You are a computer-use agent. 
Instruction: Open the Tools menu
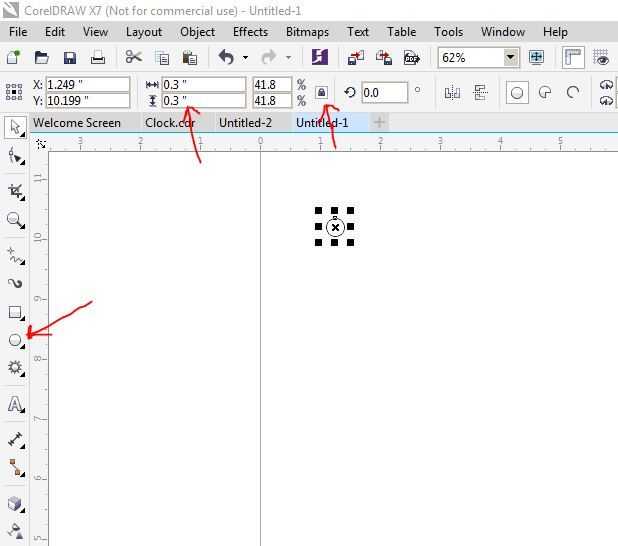click(449, 32)
